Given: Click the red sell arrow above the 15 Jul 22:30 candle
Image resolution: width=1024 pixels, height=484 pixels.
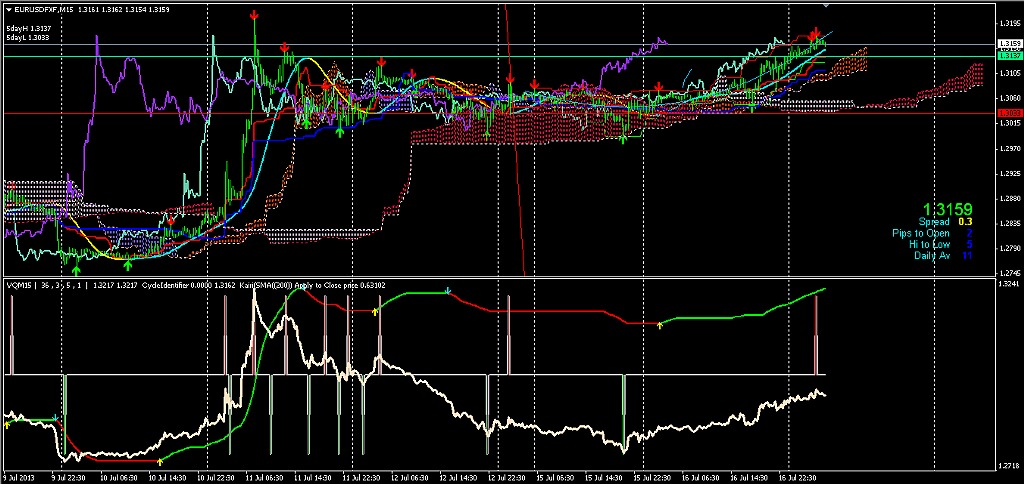Looking at the screenshot, I should (x=658, y=89).
